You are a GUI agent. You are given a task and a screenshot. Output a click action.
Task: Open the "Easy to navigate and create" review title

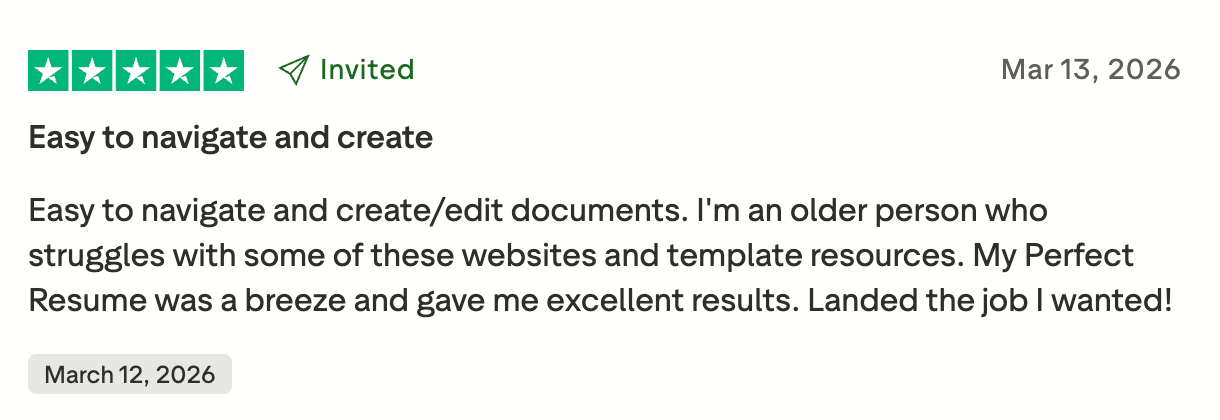coord(231,137)
